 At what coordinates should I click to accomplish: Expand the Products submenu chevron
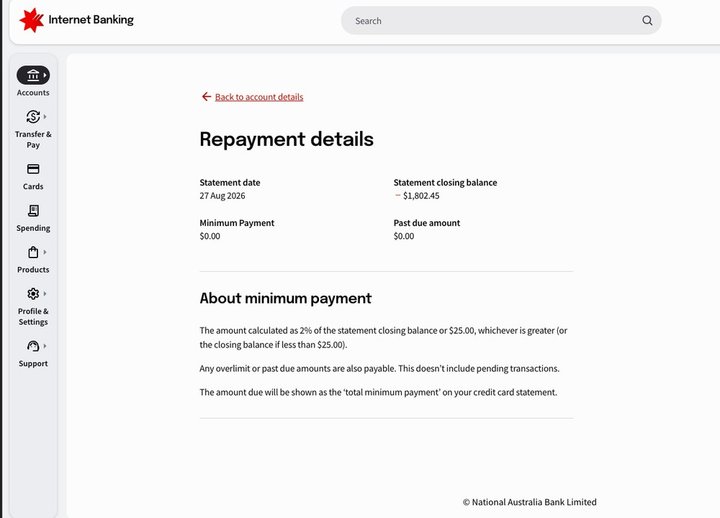(45, 252)
